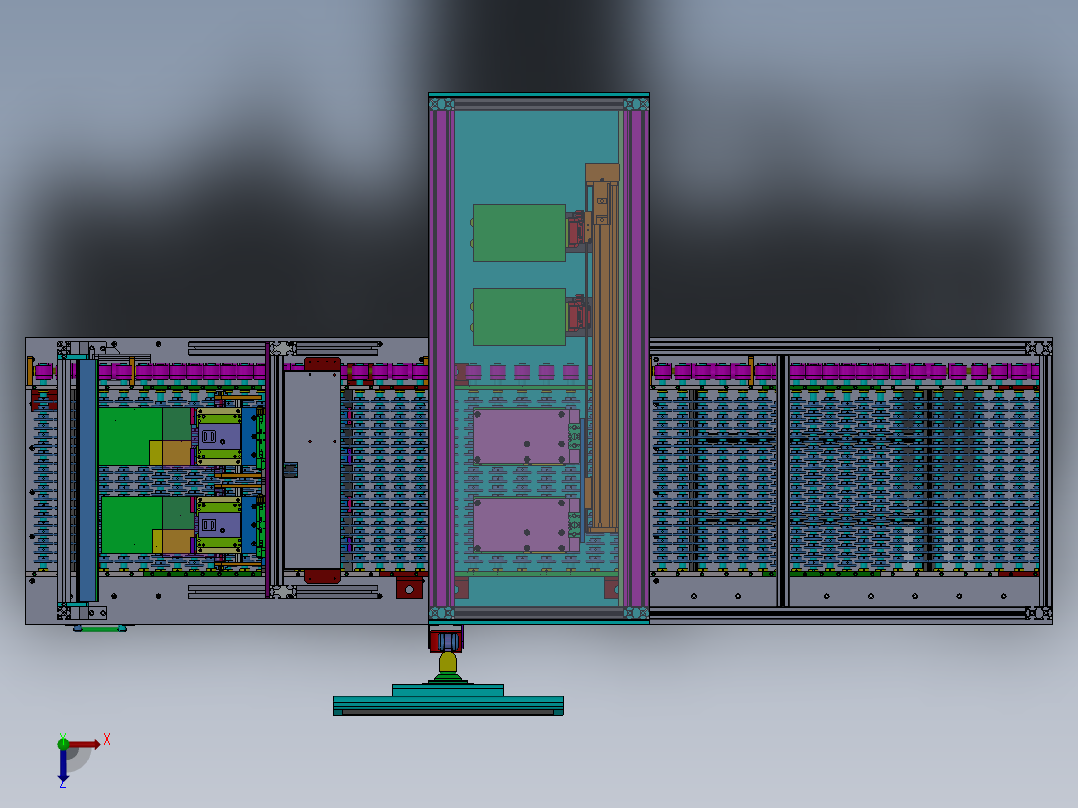
Task: Select the lower bright green block on the left conveyor
Action: (x=132, y=525)
